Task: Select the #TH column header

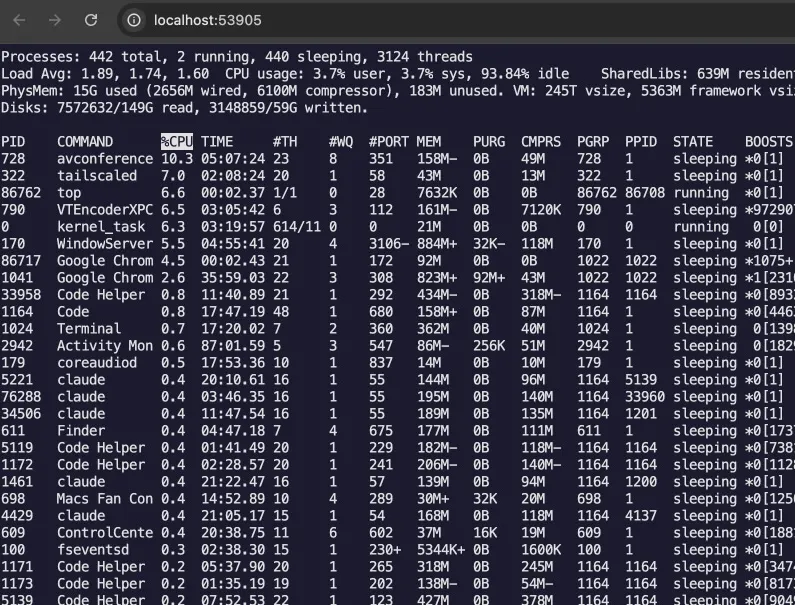Action: tap(285, 141)
